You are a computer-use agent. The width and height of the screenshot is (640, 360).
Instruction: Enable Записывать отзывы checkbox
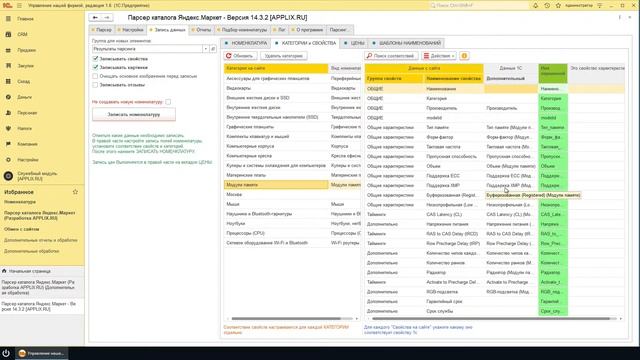95,85
